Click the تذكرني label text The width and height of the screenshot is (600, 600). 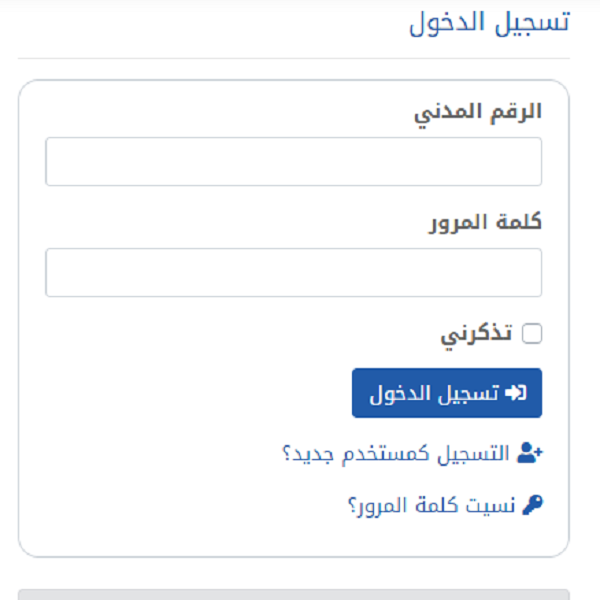point(476,336)
